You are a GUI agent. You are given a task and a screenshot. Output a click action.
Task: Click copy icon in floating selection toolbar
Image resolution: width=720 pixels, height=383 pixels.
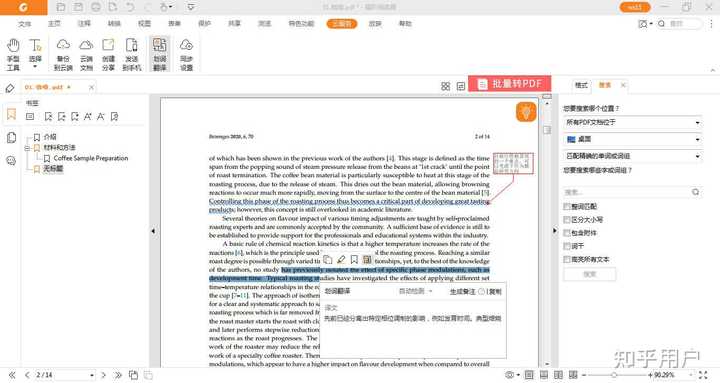pyautogui.click(x=327, y=259)
